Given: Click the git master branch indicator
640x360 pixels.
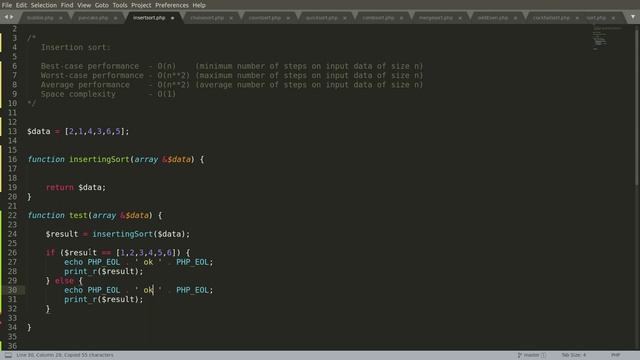Looking at the screenshot, I should tap(531, 355).
